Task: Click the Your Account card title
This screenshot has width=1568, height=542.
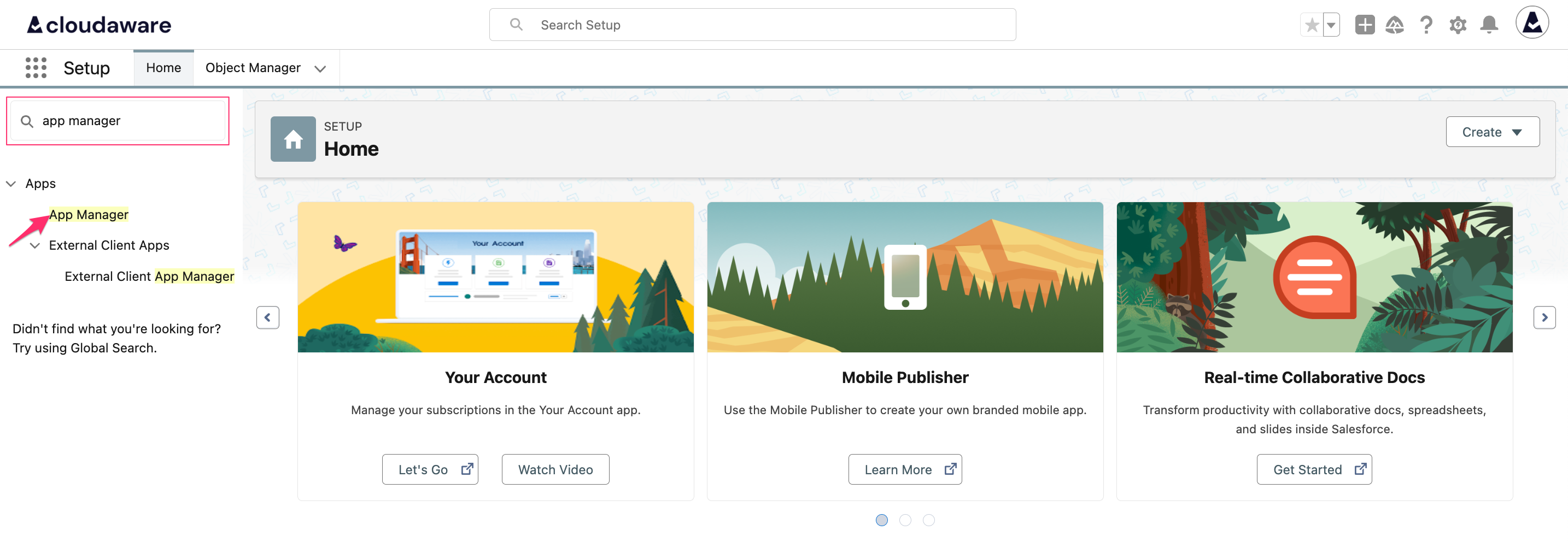Action: tap(495, 377)
